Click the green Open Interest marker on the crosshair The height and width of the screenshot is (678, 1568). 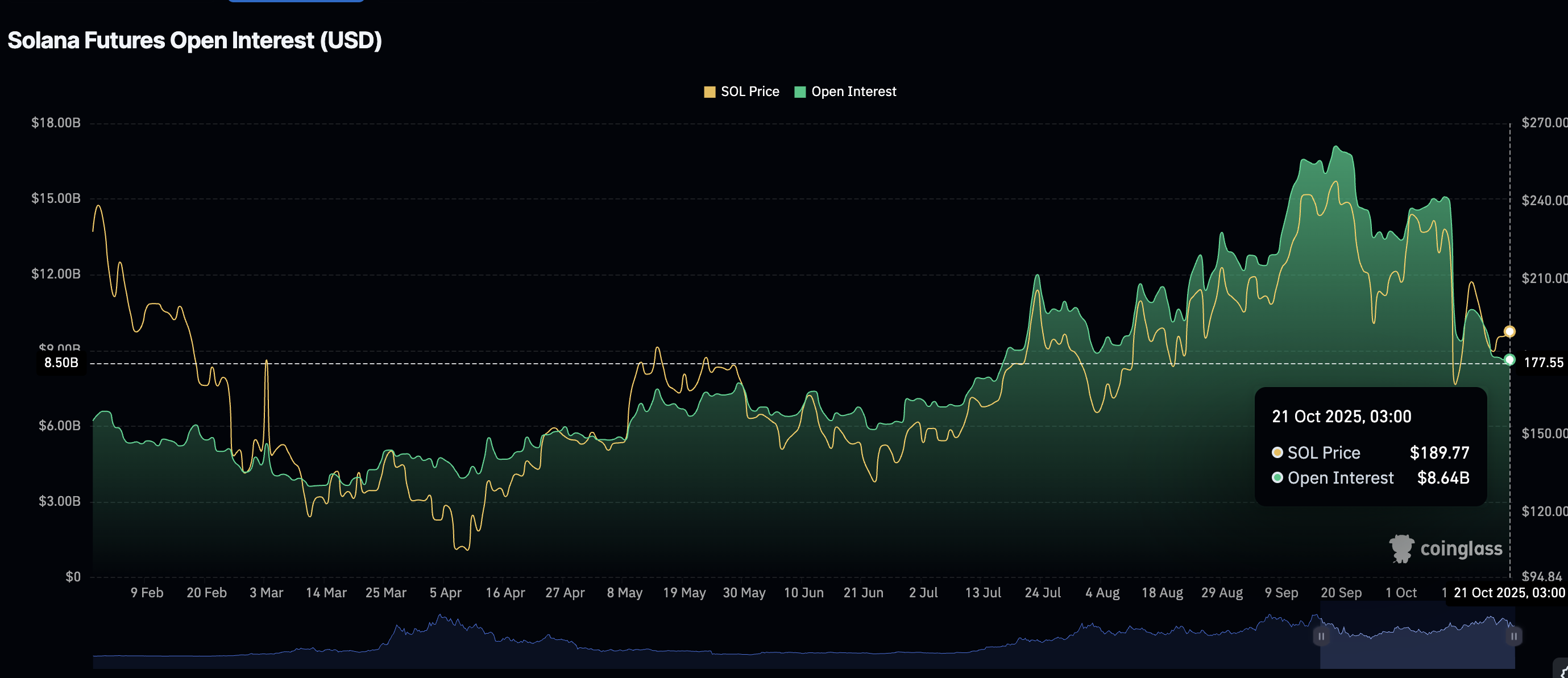coord(1509,360)
